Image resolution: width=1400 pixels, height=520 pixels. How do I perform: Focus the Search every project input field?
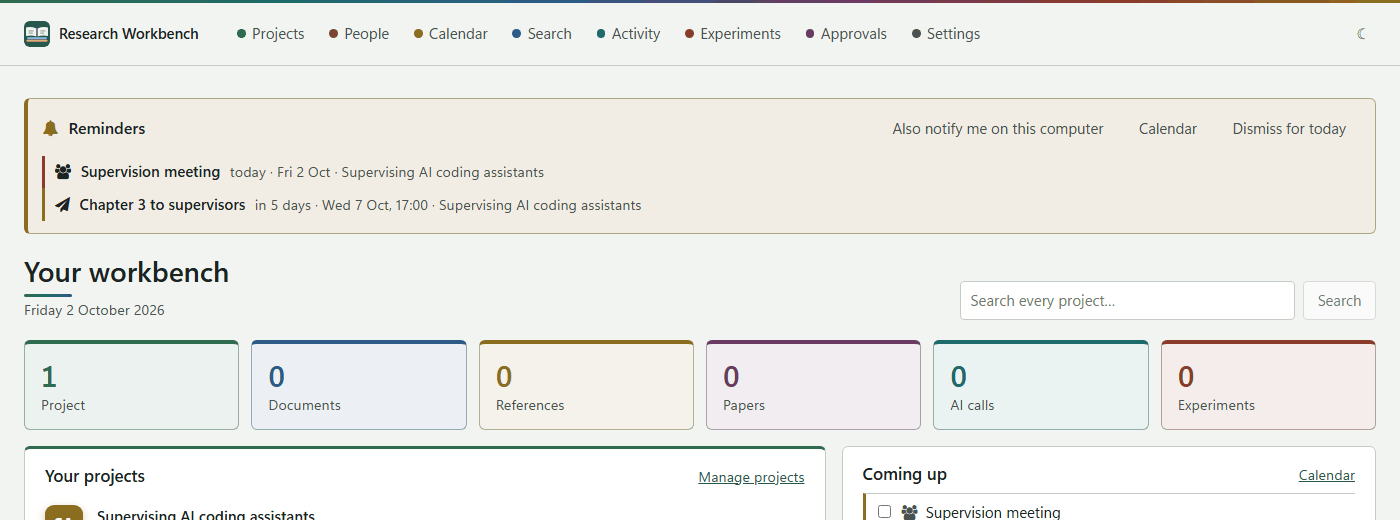coord(1127,301)
